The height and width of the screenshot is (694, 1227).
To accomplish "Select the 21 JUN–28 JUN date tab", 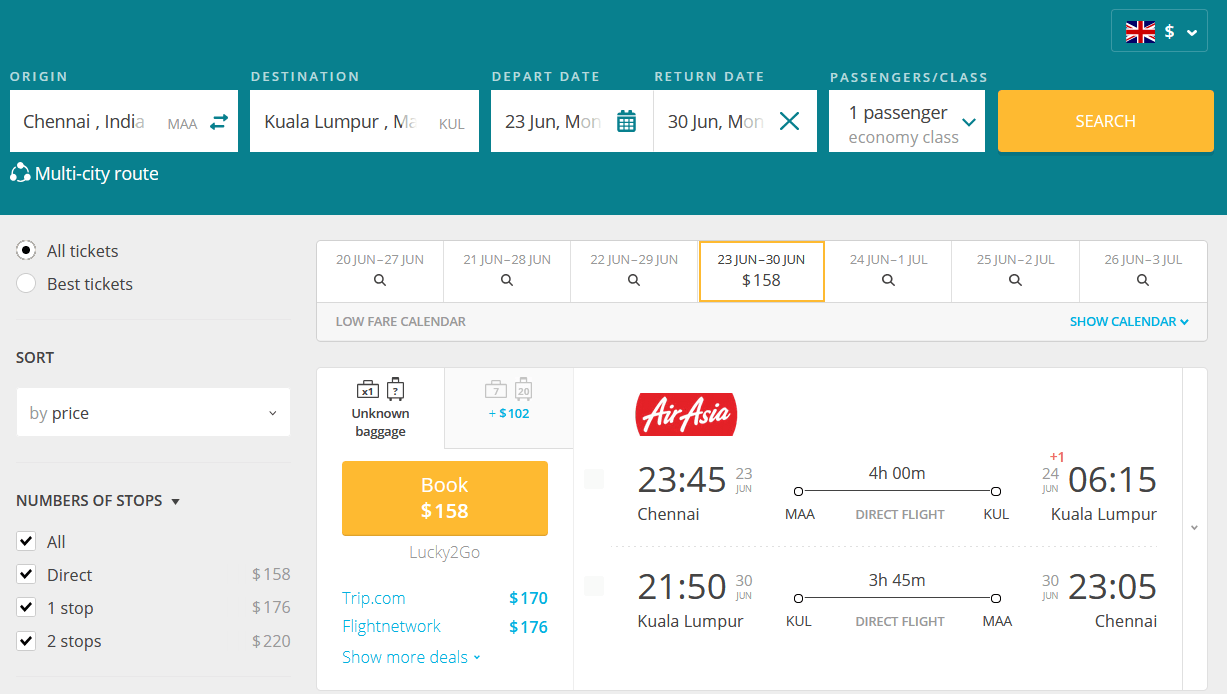I will 507,271.
